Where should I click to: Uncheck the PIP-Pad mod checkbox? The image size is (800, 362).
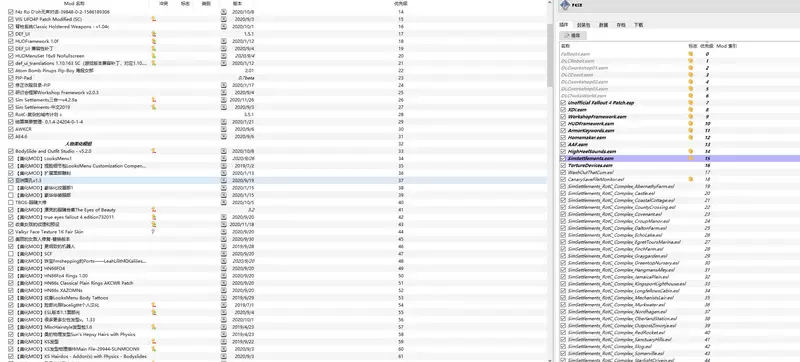(11, 78)
